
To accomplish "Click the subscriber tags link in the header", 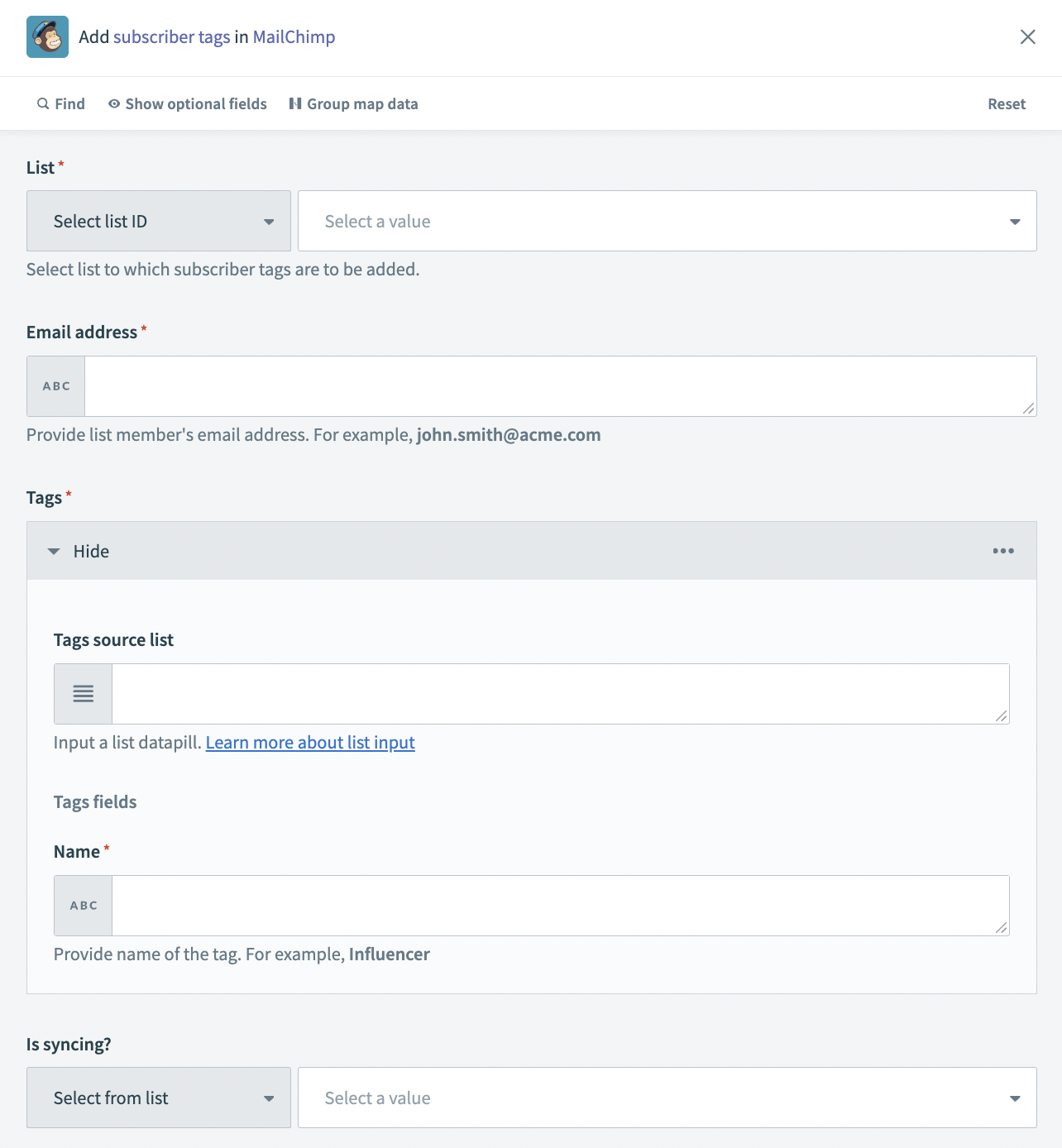I will click(171, 36).
